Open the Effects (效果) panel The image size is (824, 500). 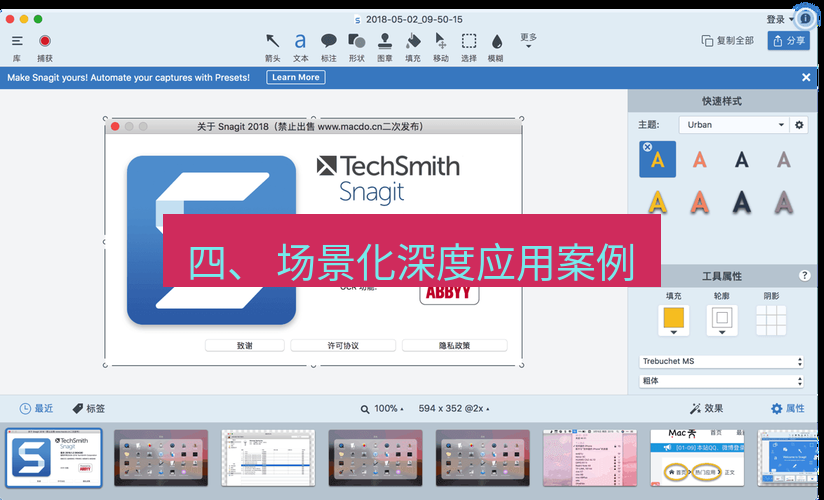point(706,409)
